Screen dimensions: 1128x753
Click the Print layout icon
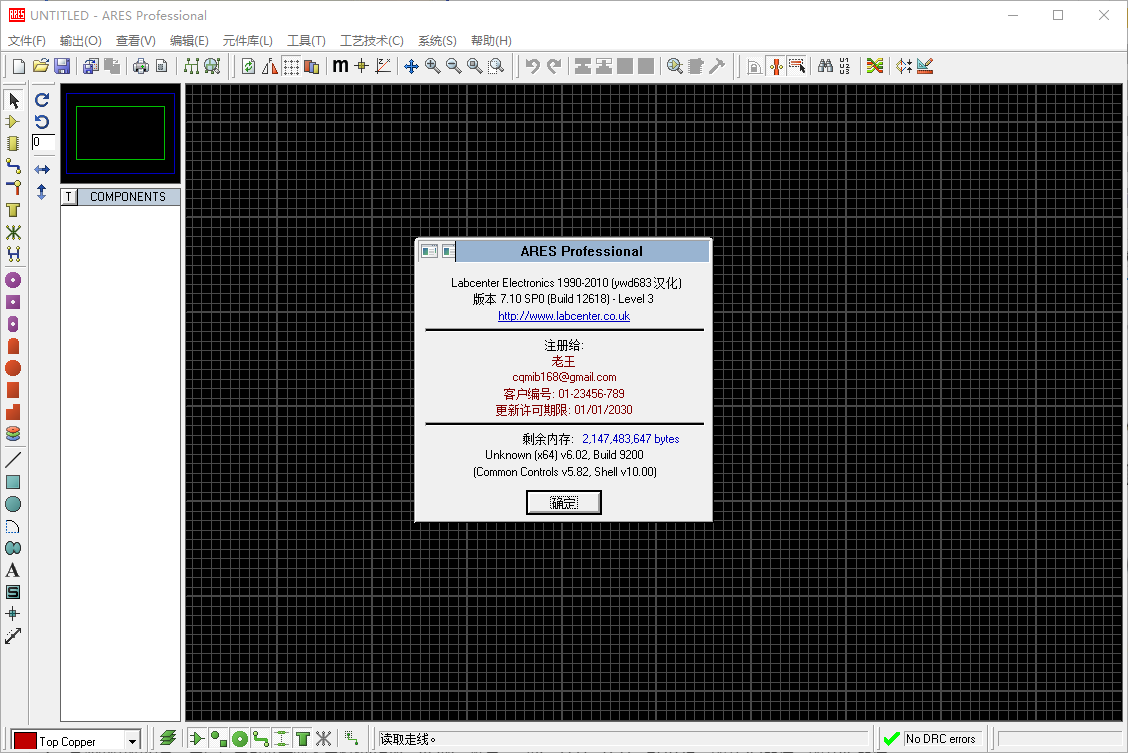tap(141, 66)
